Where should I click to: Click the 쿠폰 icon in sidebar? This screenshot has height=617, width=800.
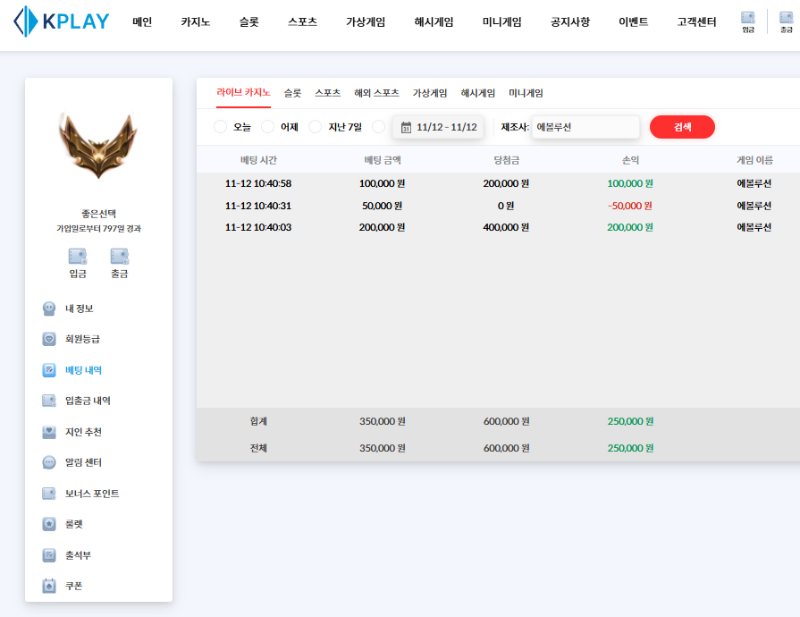[49, 586]
